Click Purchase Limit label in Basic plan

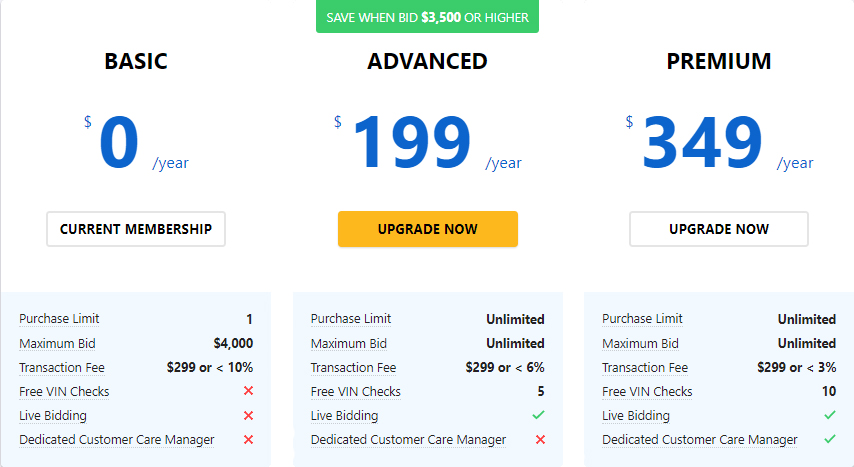pos(59,318)
